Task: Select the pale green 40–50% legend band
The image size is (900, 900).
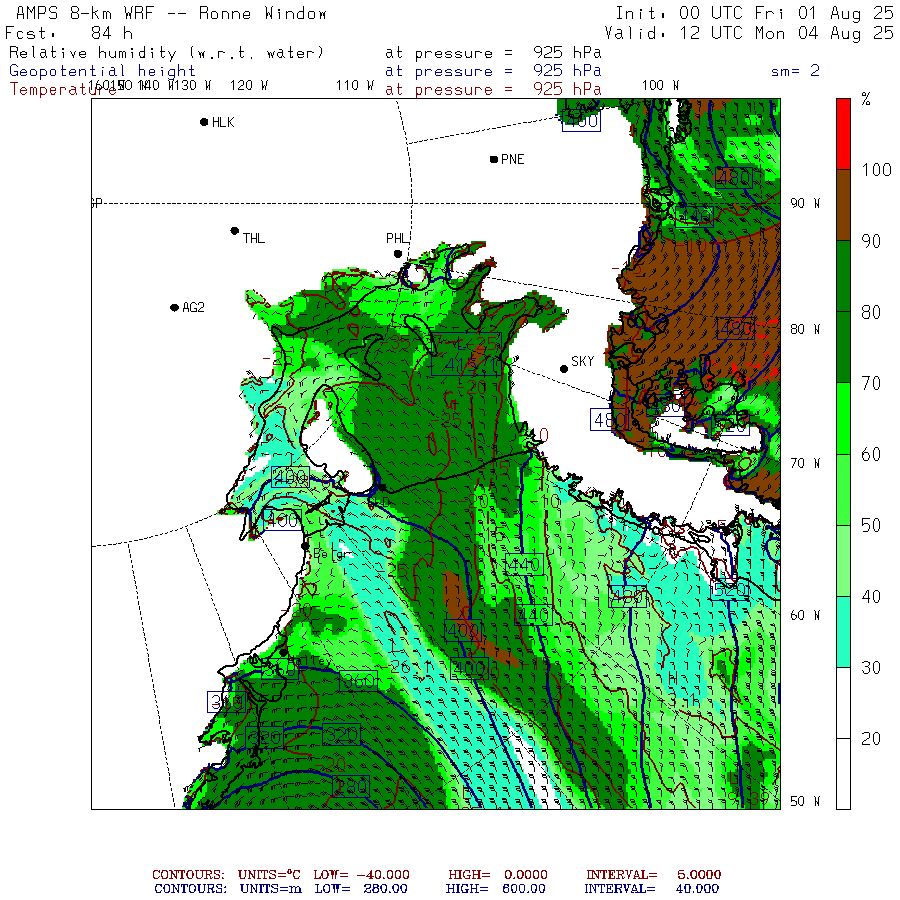Action: click(843, 561)
